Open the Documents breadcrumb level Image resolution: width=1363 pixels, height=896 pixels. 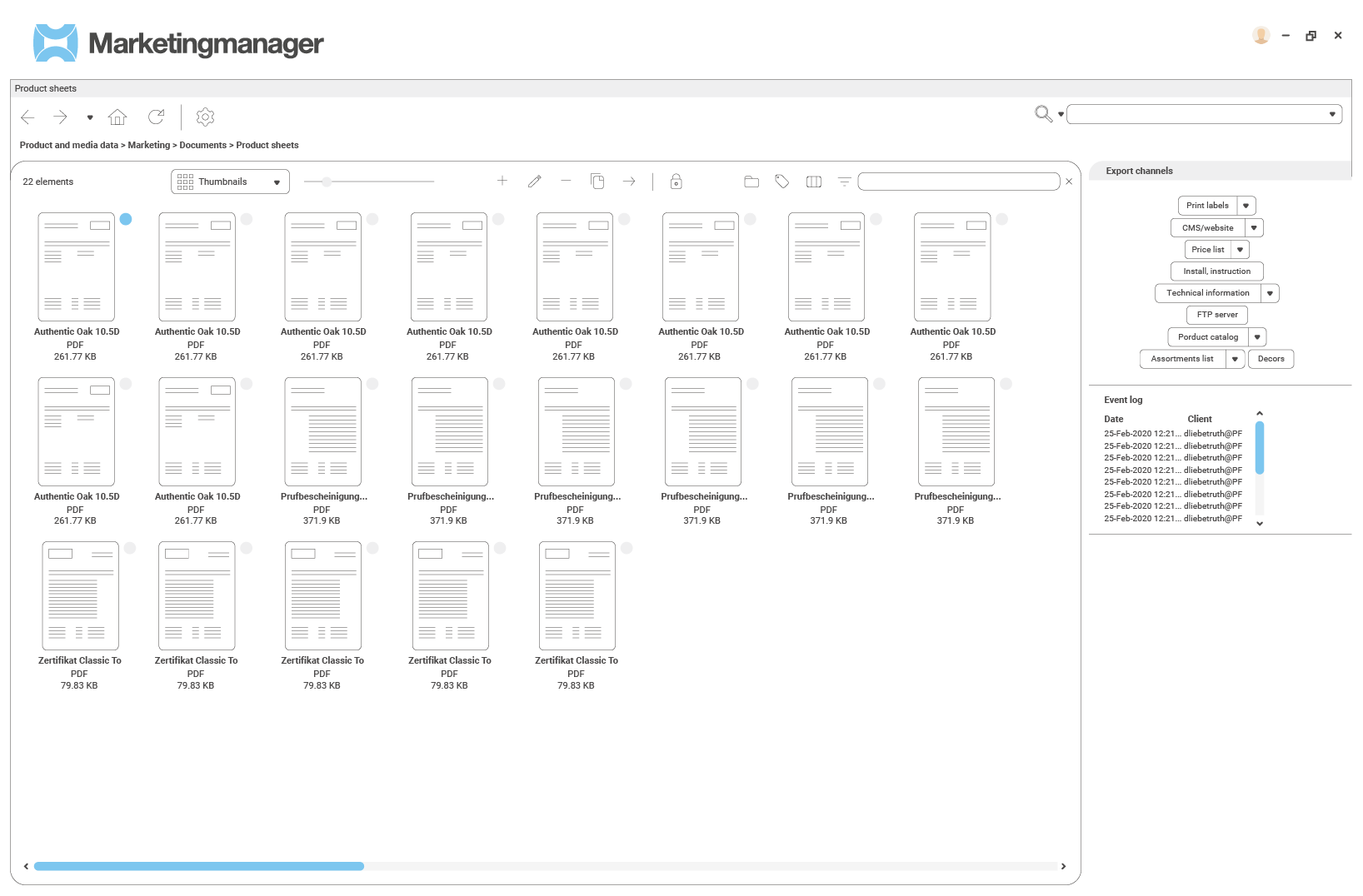pos(202,145)
